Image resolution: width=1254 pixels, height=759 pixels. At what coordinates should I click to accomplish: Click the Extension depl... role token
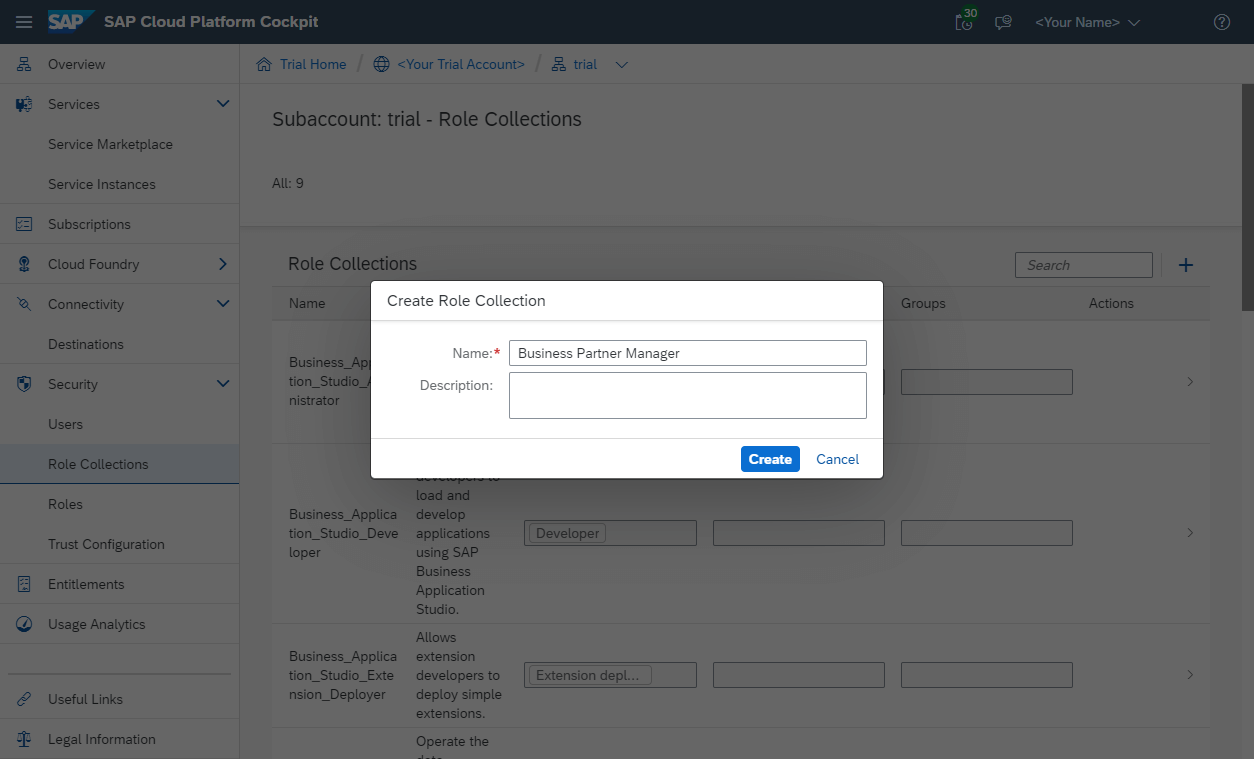[590, 675]
